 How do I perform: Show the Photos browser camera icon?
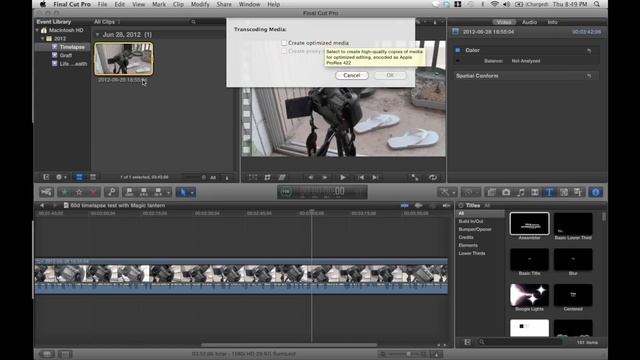coord(506,192)
